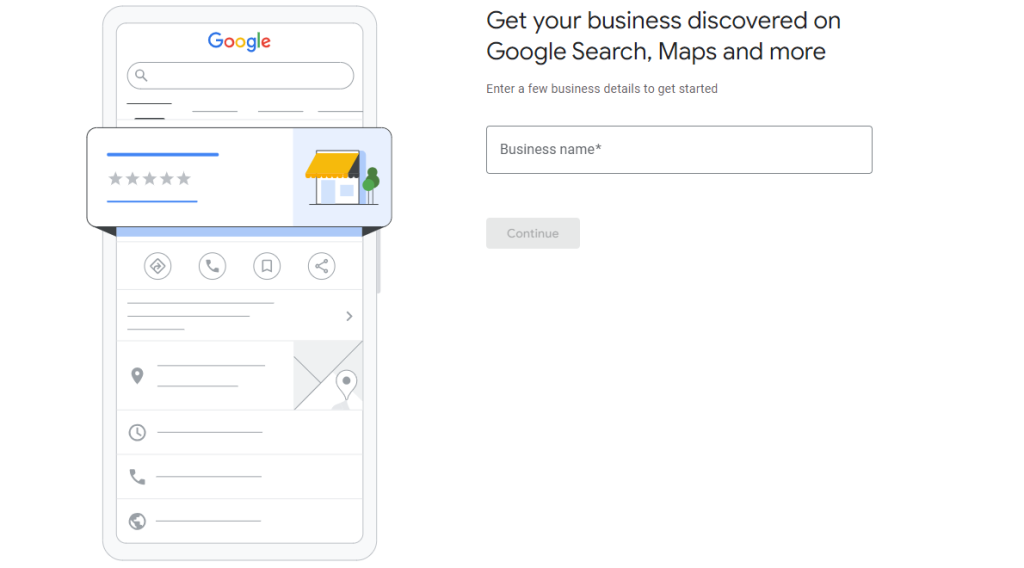Click the magnifier icon in the mockup search bar
The image size is (1024, 568).
coord(142,76)
